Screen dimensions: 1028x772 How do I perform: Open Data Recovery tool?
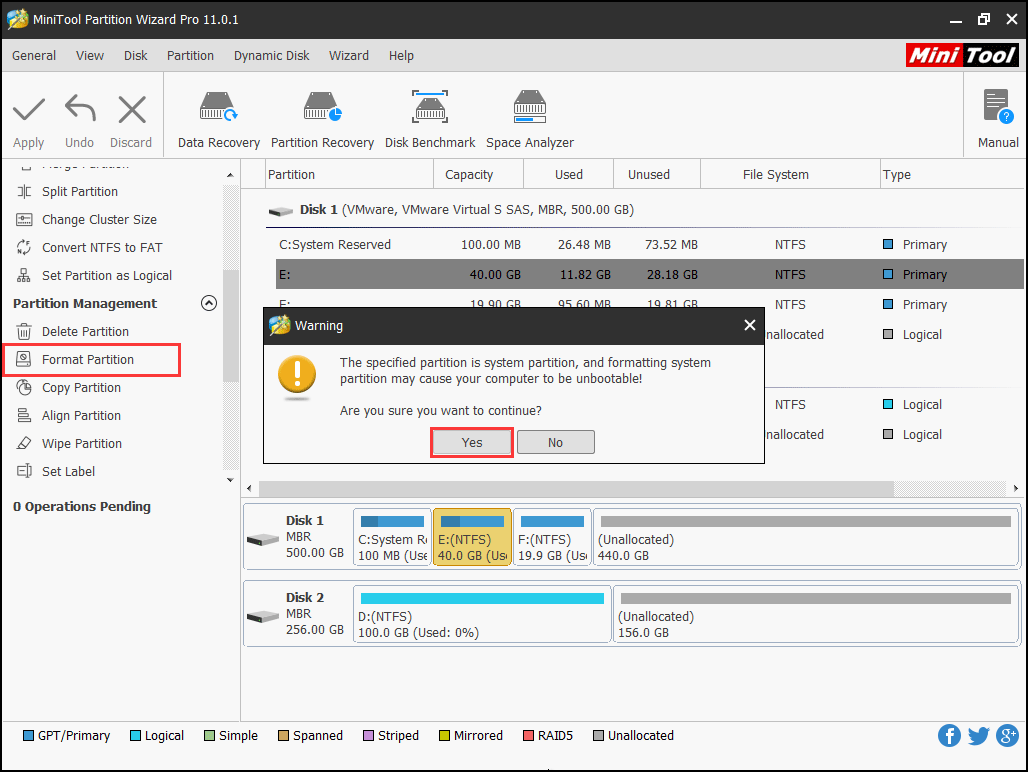pyautogui.click(x=218, y=120)
